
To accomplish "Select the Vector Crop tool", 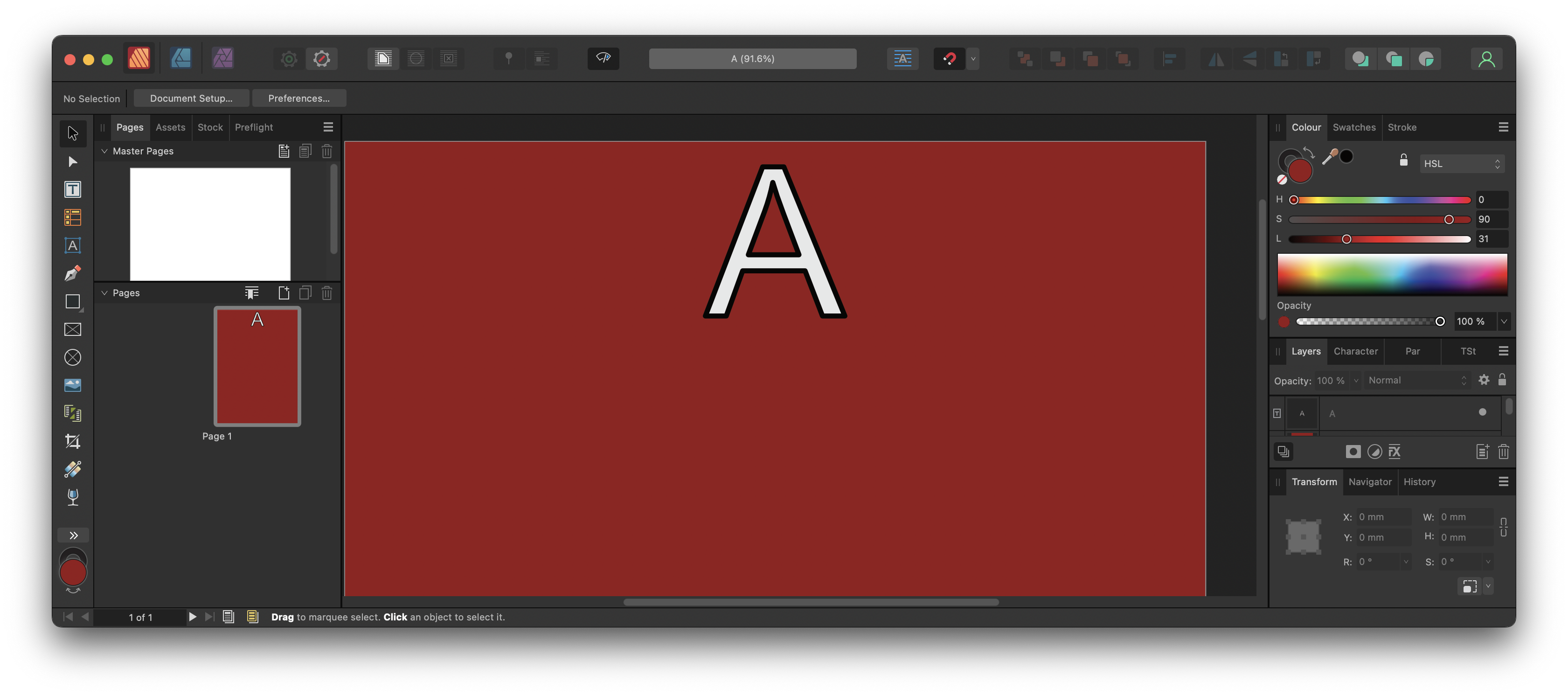I will tap(72, 441).
